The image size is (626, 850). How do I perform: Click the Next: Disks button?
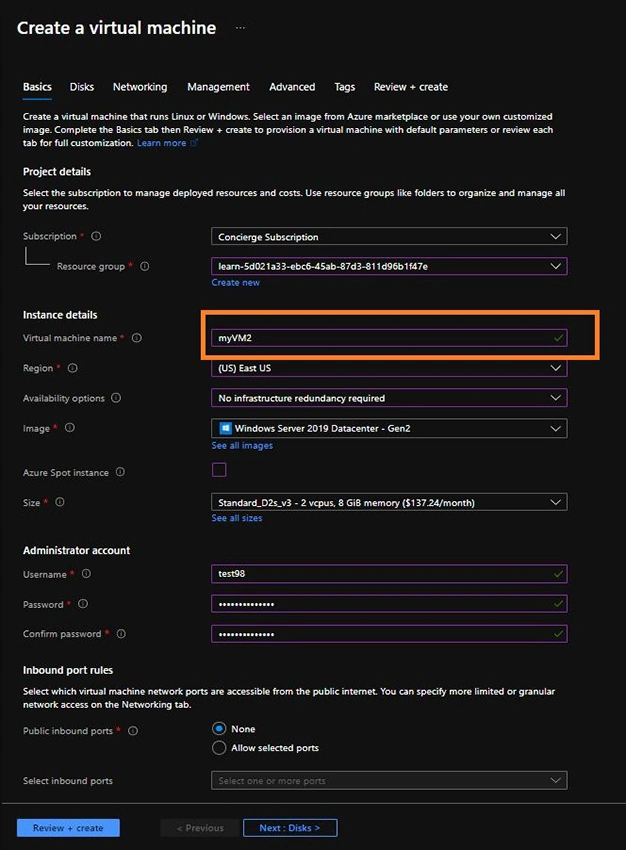(290, 828)
